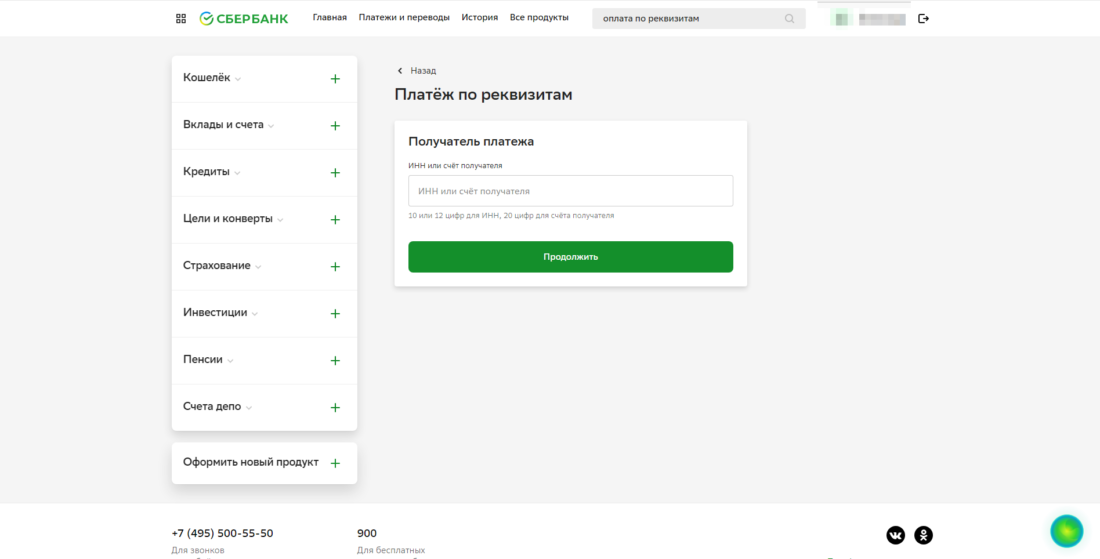The image size is (1100, 559).
Task: Click the Sberbank logo
Action: [x=244, y=18]
